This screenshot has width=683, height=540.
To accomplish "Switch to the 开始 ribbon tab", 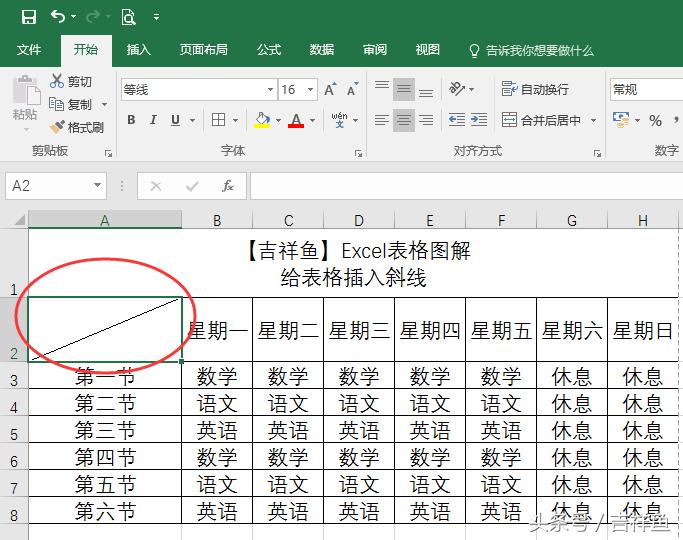I will (x=86, y=50).
